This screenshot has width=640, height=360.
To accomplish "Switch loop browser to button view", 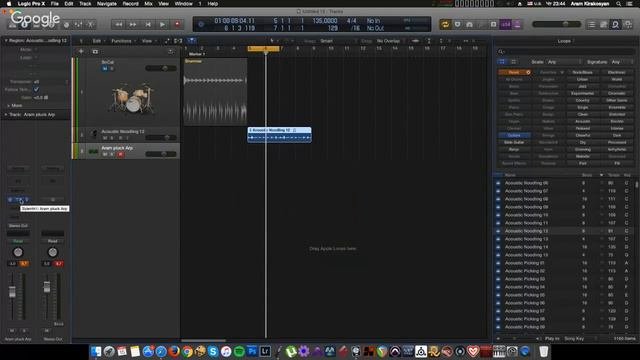I will coord(502,62).
